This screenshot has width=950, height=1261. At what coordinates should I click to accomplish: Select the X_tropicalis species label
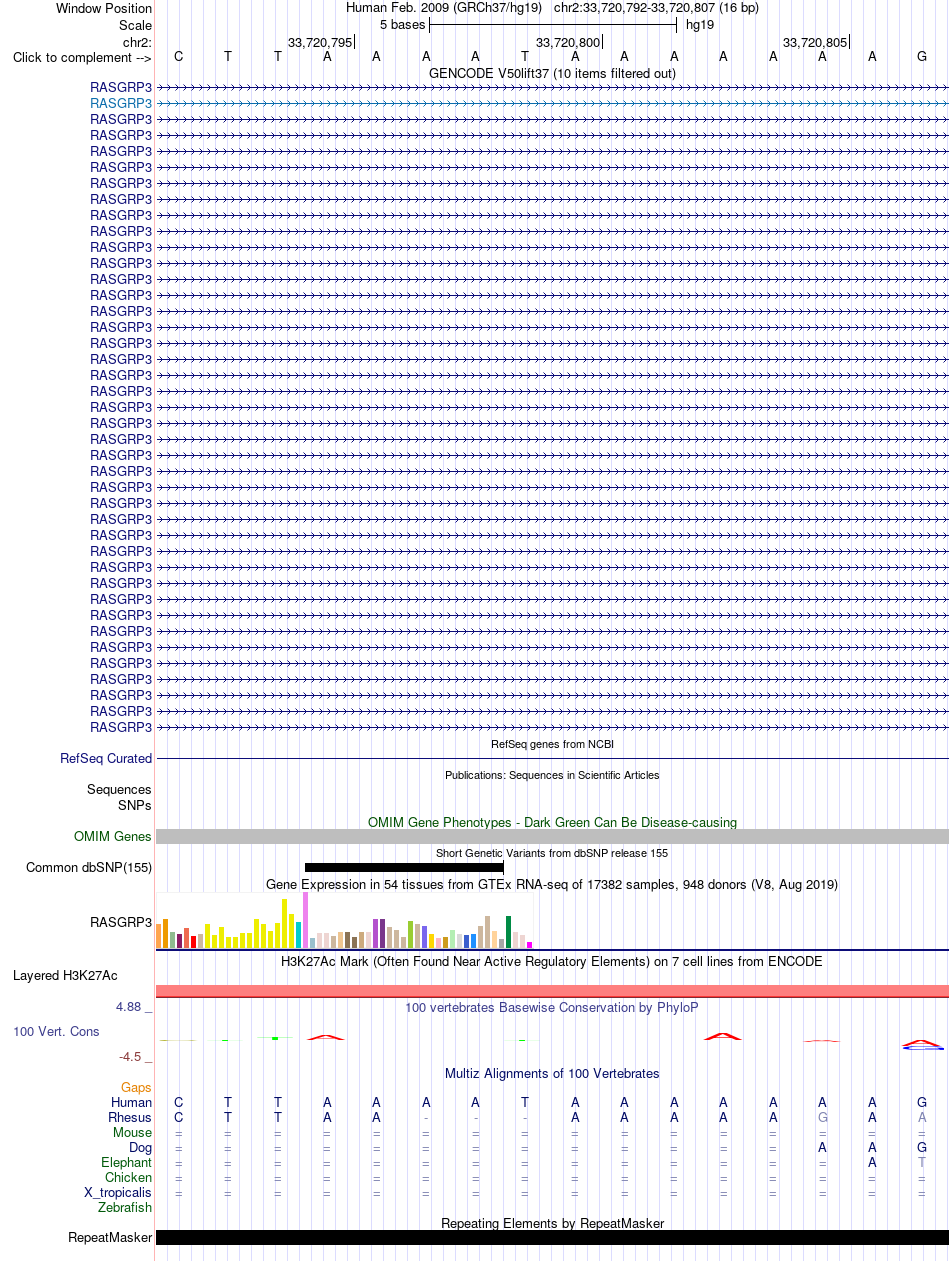pyautogui.click(x=118, y=1193)
